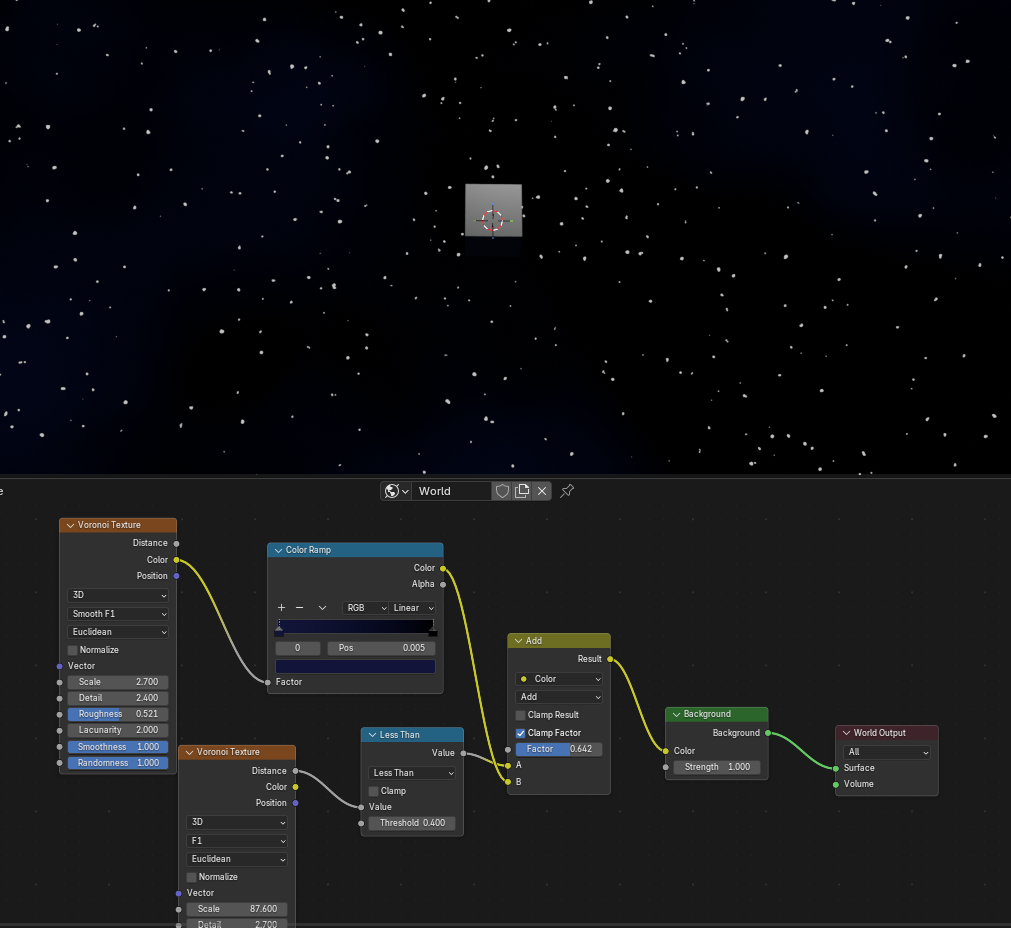The height and width of the screenshot is (928, 1011).
Task: Click the Strength 1.000 field on Background node
Action: point(717,767)
